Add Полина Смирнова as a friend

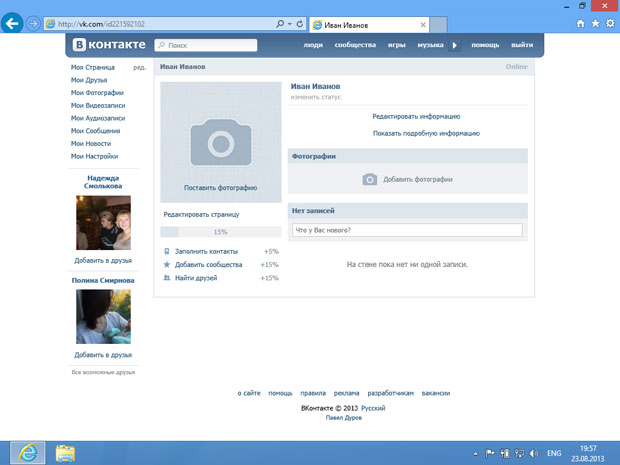click(x=103, y=355)
